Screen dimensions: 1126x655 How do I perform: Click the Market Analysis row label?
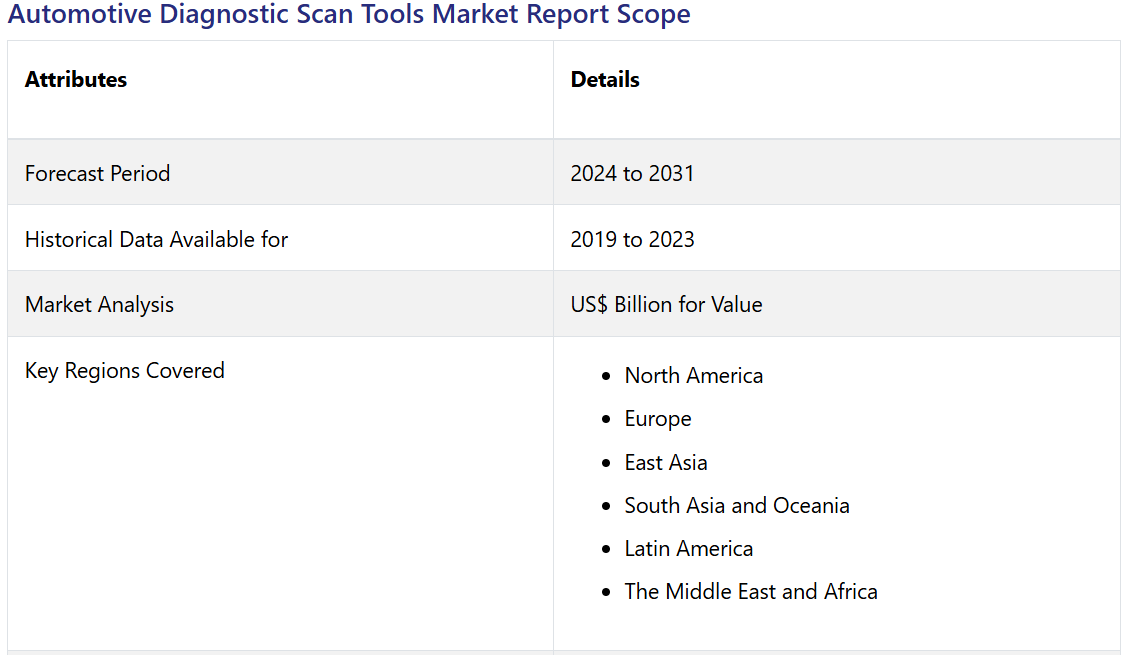(99, 305)
